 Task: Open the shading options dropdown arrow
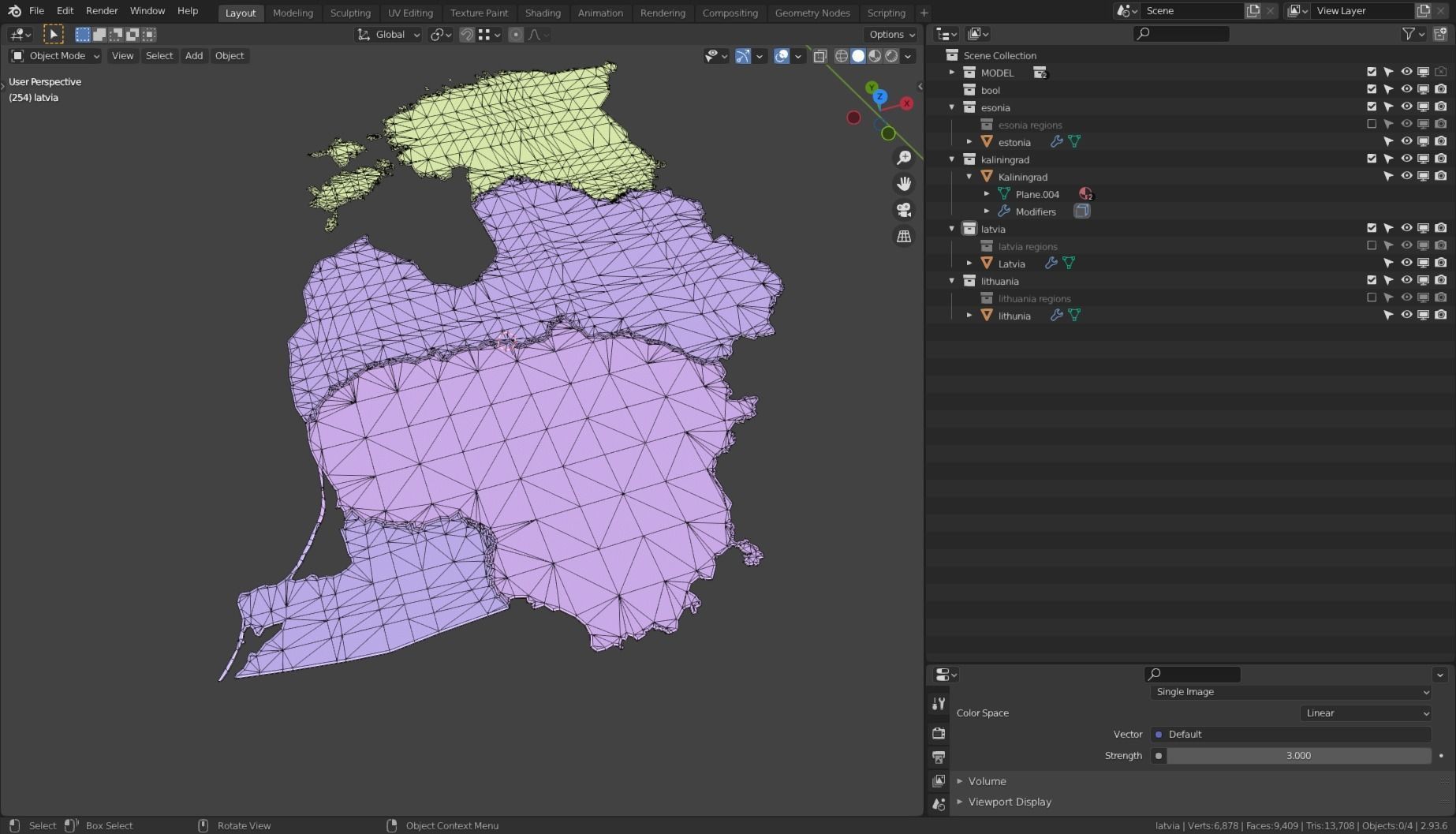909,56
